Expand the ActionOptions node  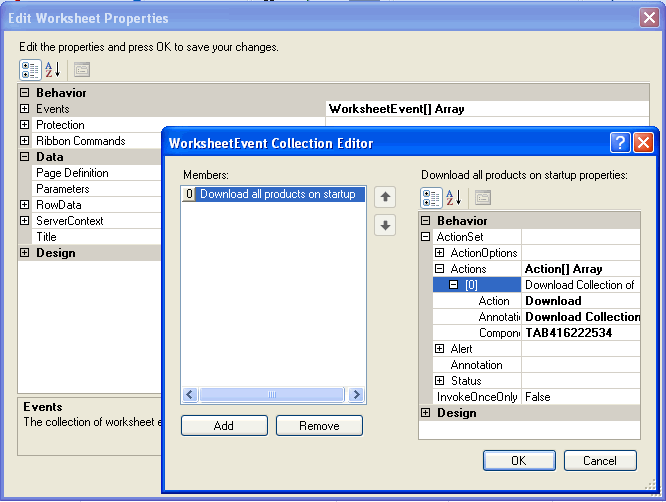click(440, 253)
